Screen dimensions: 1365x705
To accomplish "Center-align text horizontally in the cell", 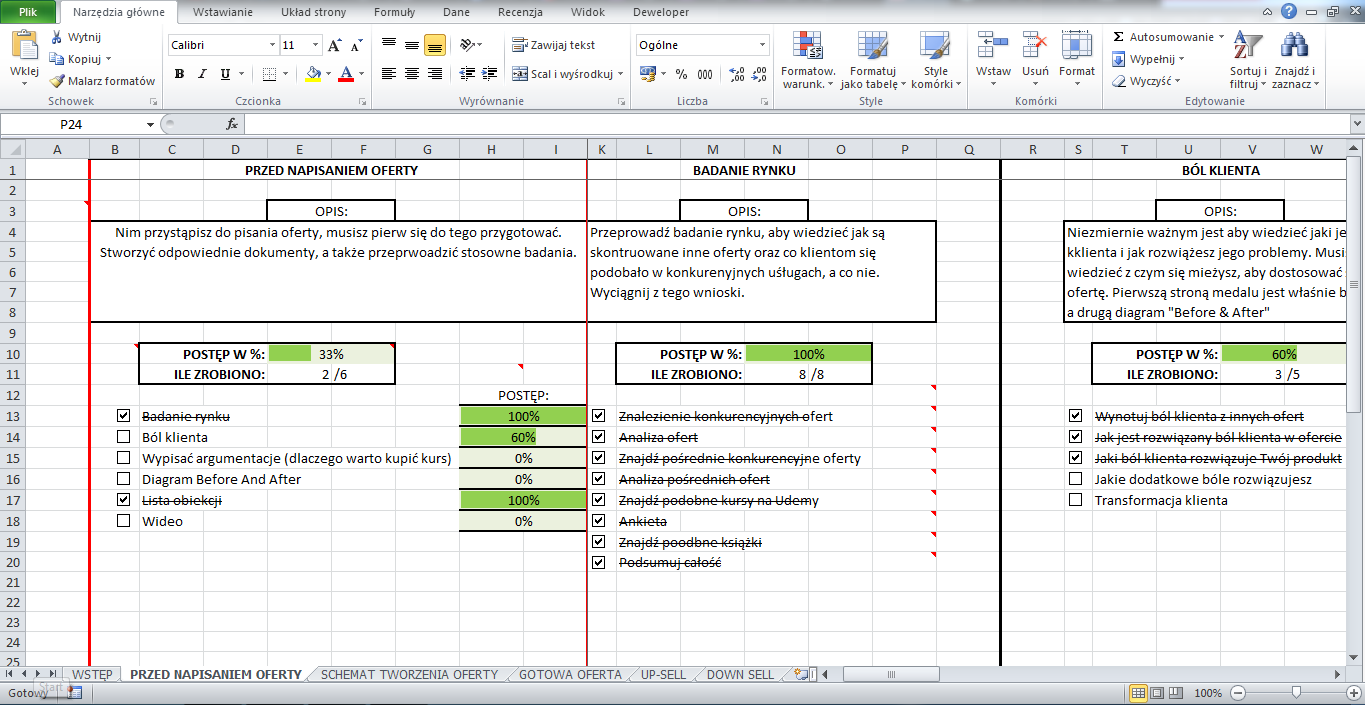I will click(412, 74).
